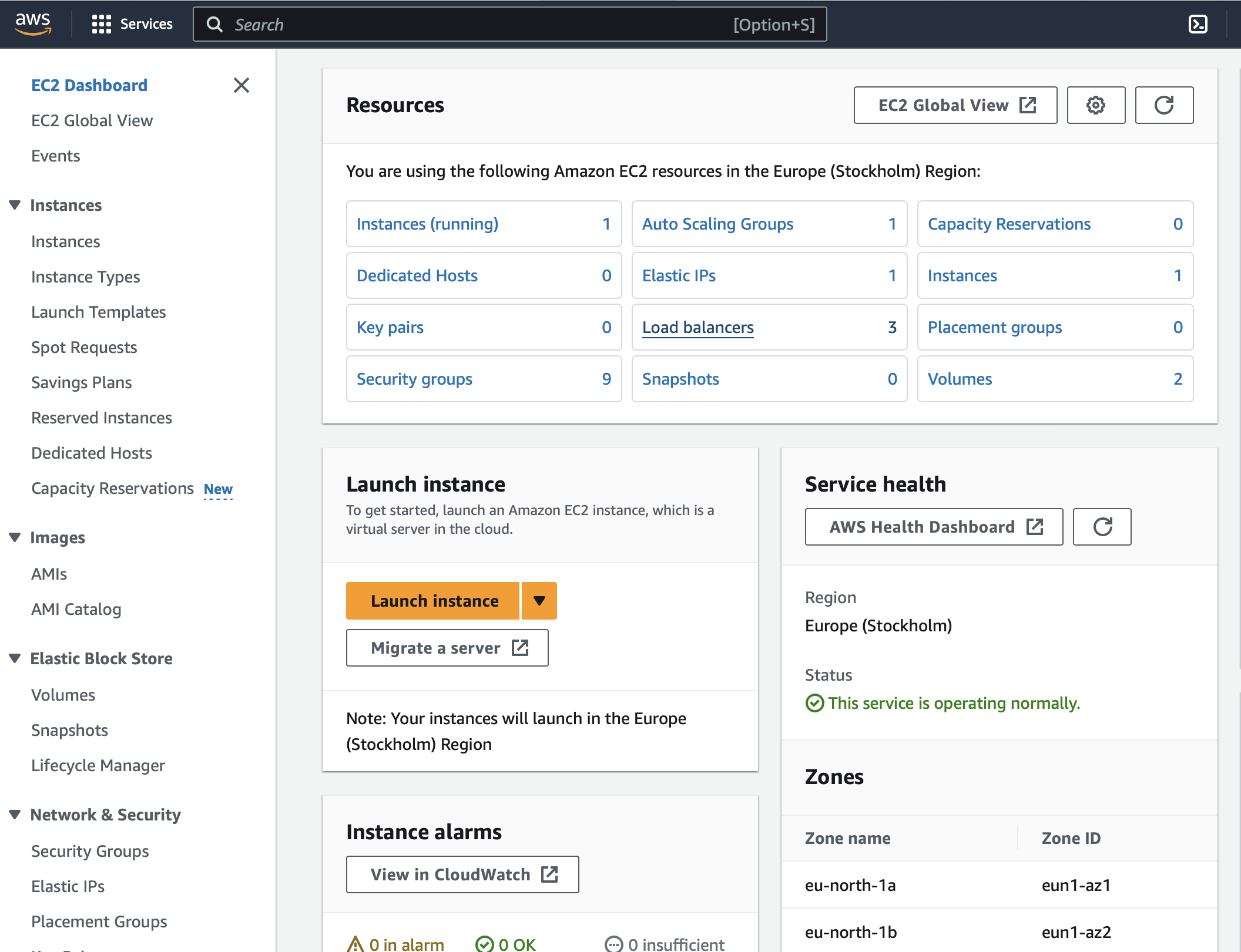Click the orange Launch instance button
Screen dimensions: 1241x952
432,601
